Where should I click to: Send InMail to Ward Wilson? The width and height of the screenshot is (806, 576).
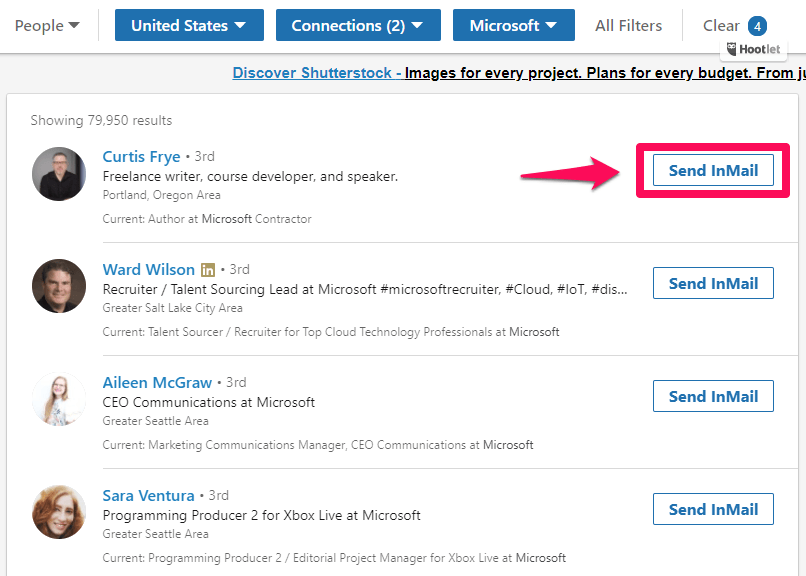tap(713, 283)
